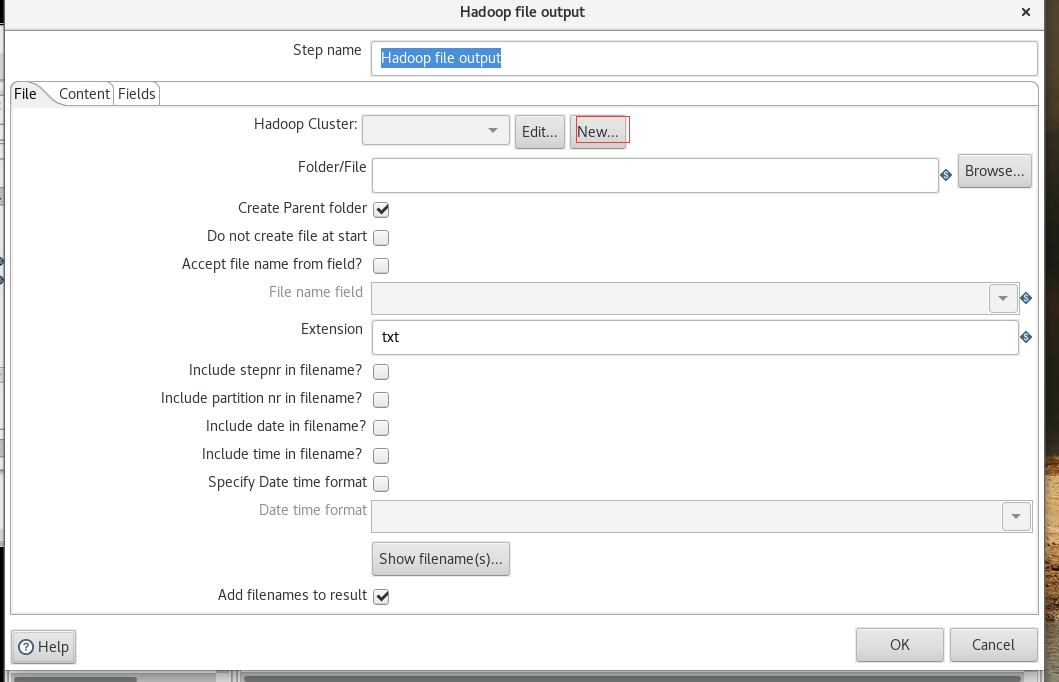Screen dimensions: 1059x682
Task: Click the Extension field containing txt
Action: (x=695, y=337)
